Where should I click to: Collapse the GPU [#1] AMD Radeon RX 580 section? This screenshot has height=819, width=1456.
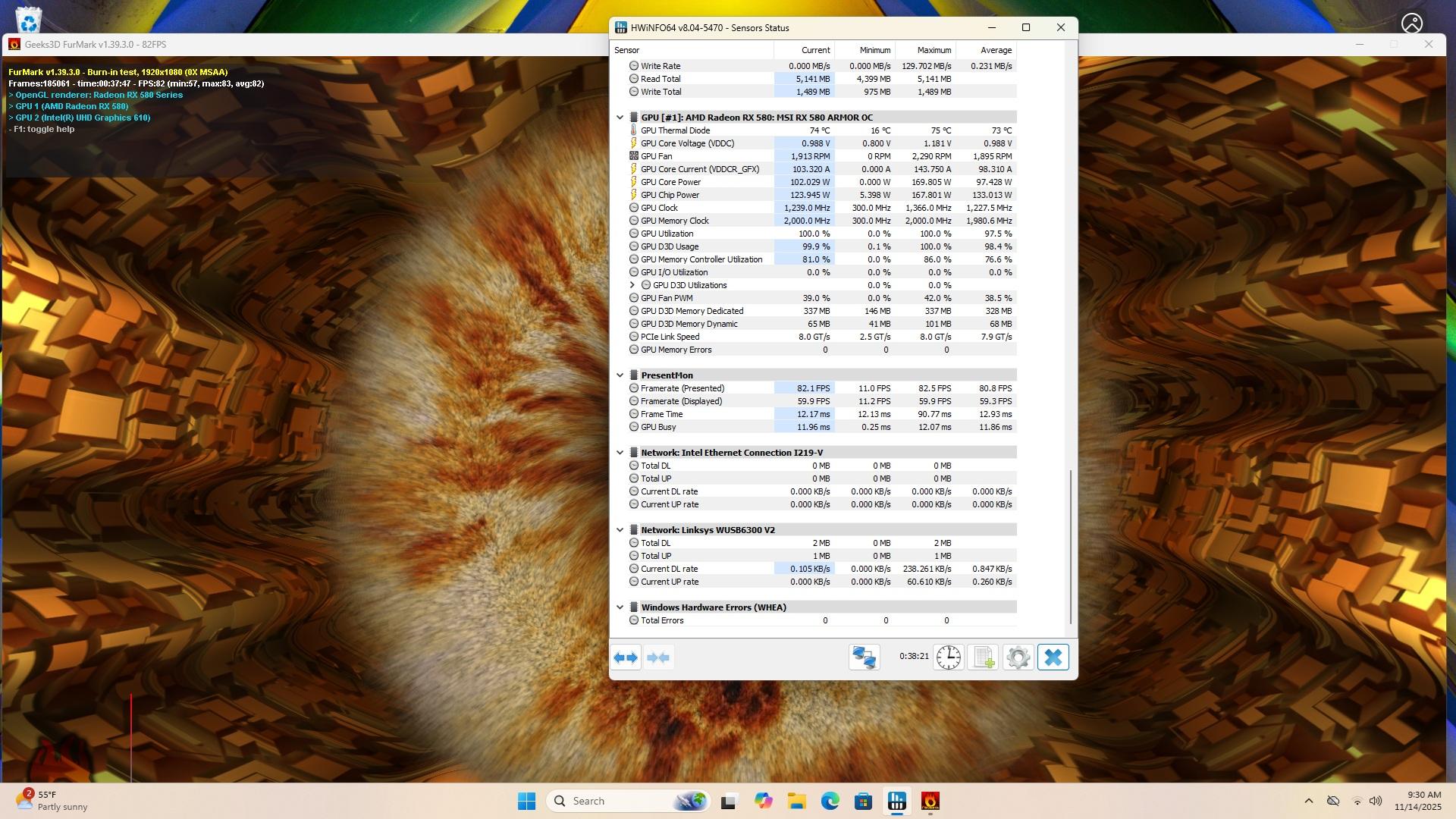(620, 118)
